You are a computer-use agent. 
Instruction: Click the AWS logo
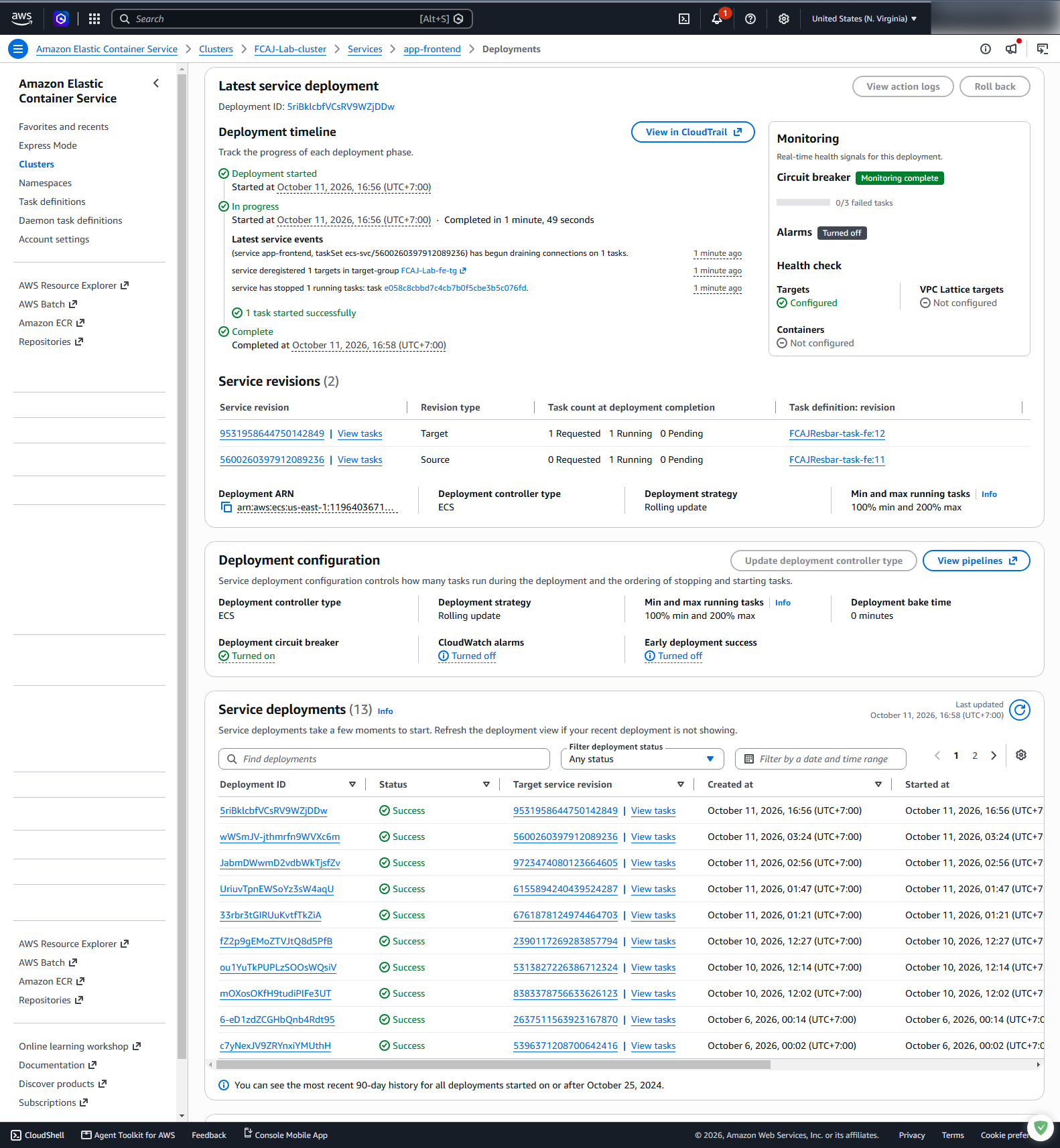click(x=21, y=19)
